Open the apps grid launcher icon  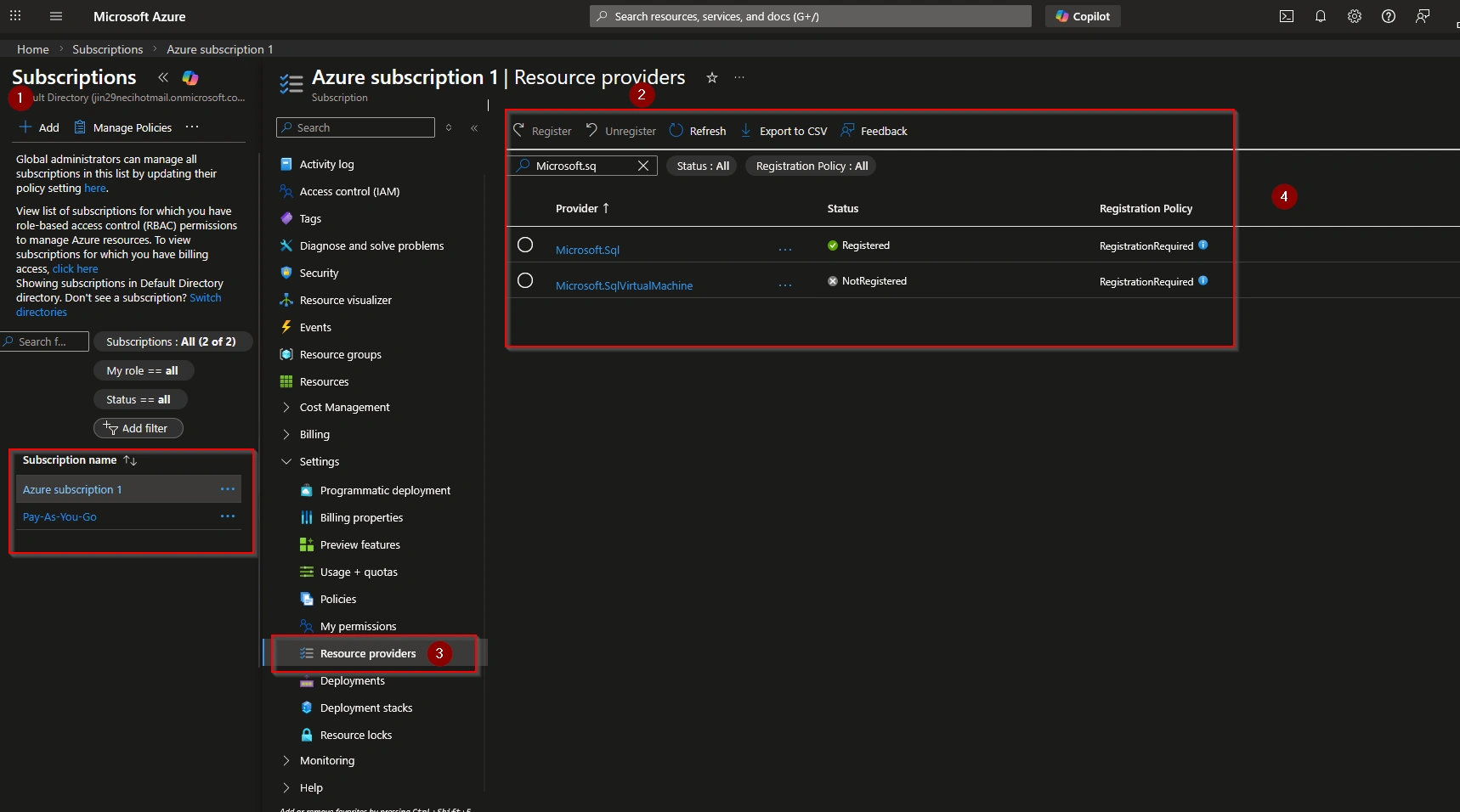tap(15, 16)
